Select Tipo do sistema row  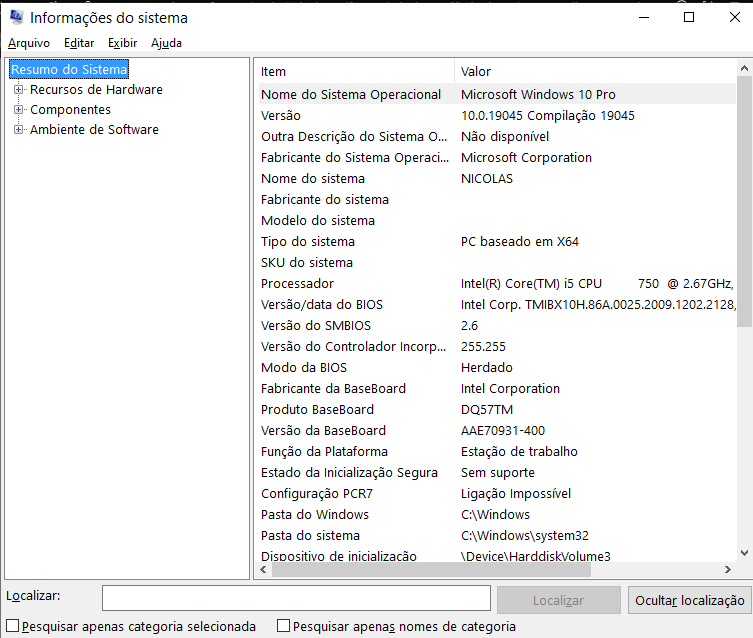click(497, 241)
